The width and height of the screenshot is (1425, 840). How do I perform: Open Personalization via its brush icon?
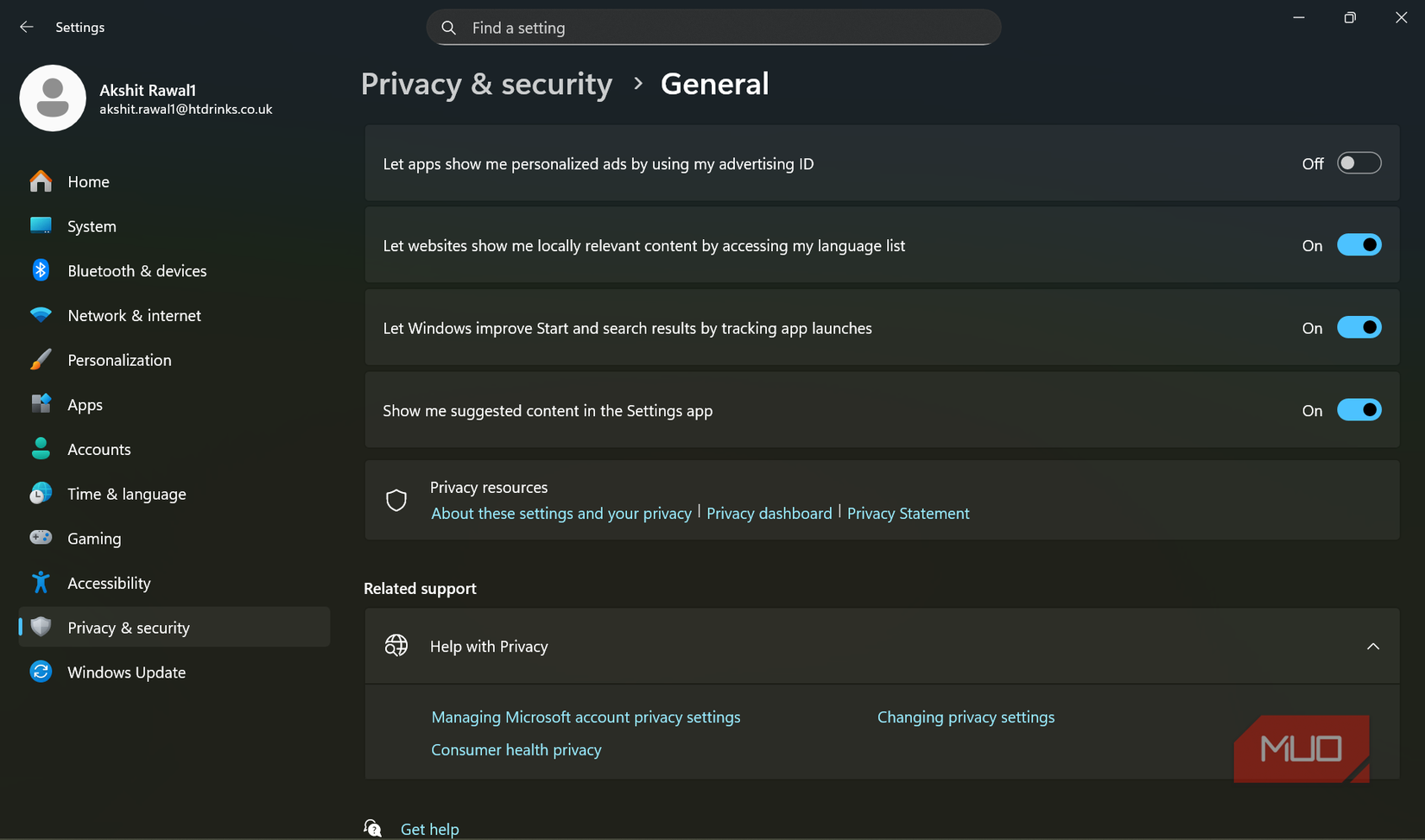point(41,359)
